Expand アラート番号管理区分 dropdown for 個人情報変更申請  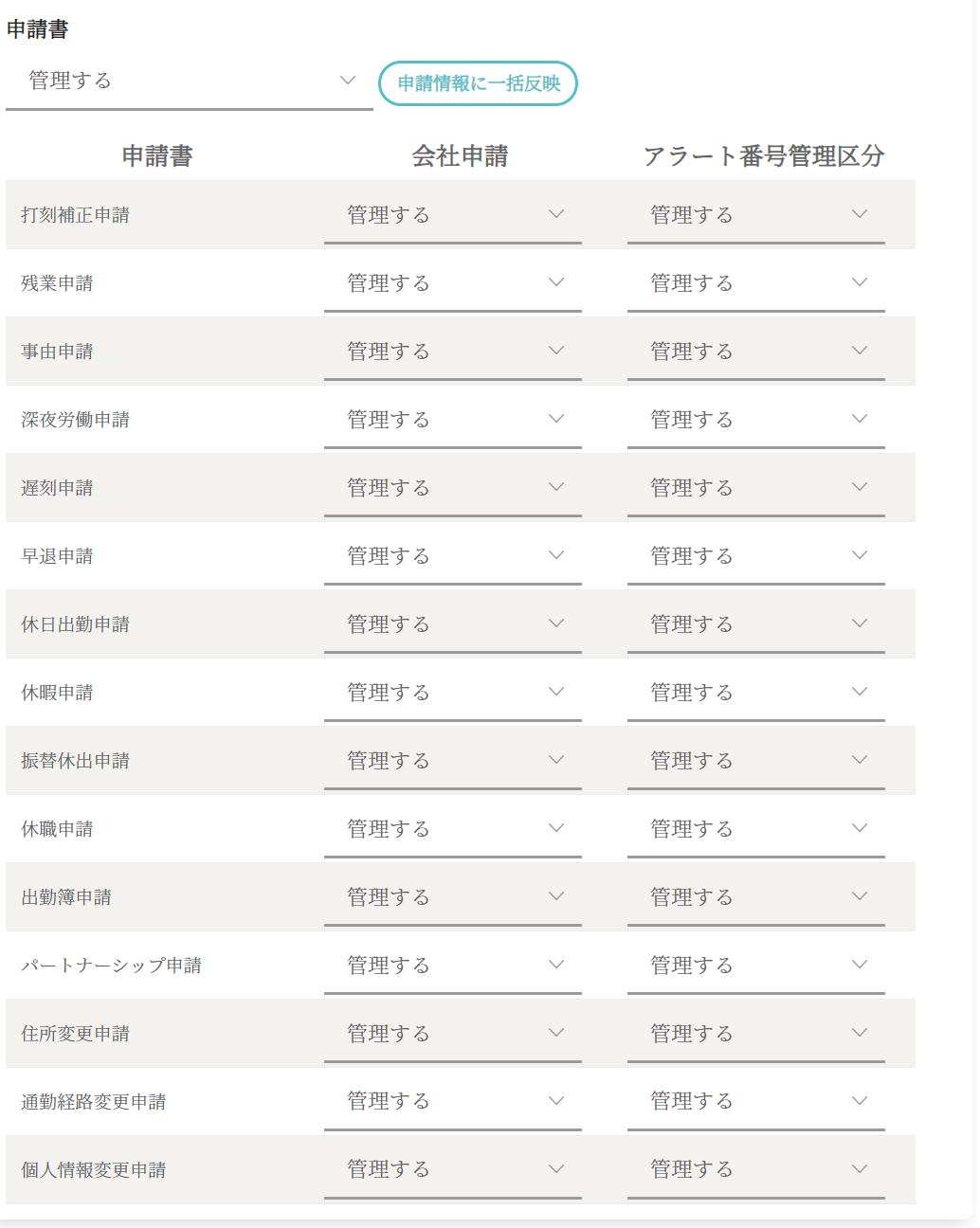(x=756, y=1170)
